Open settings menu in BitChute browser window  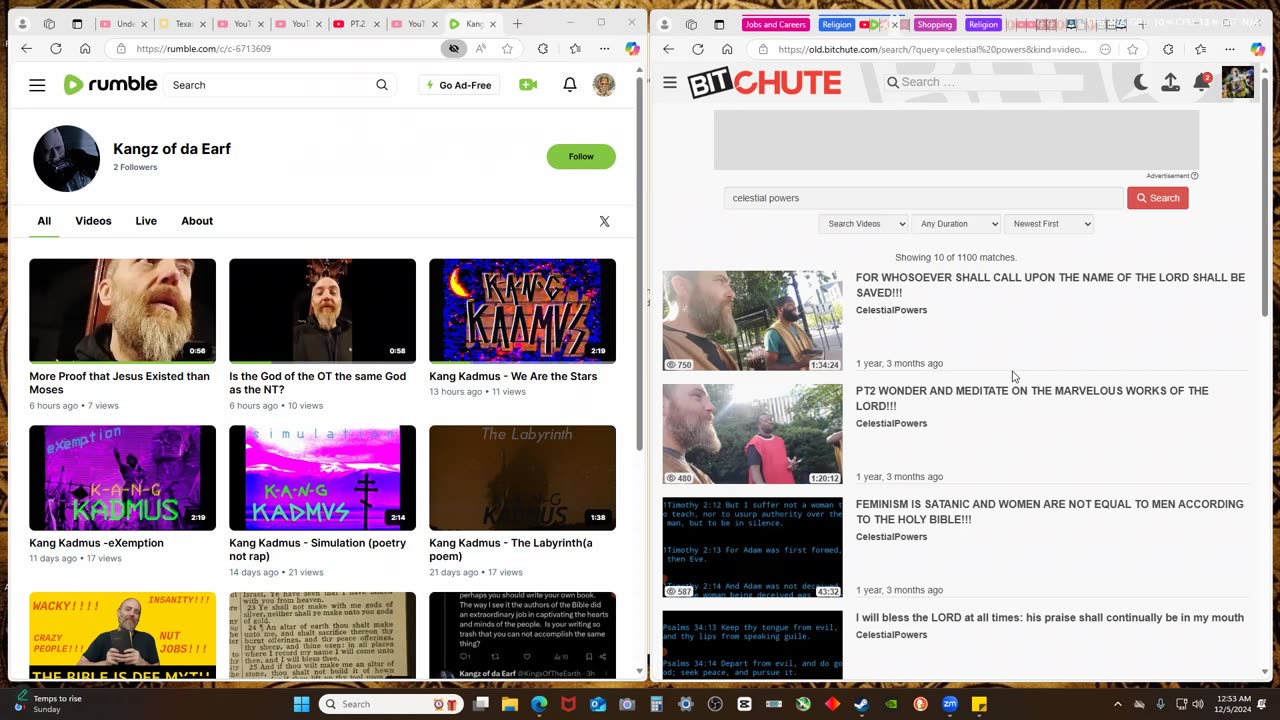(1229, 49)
